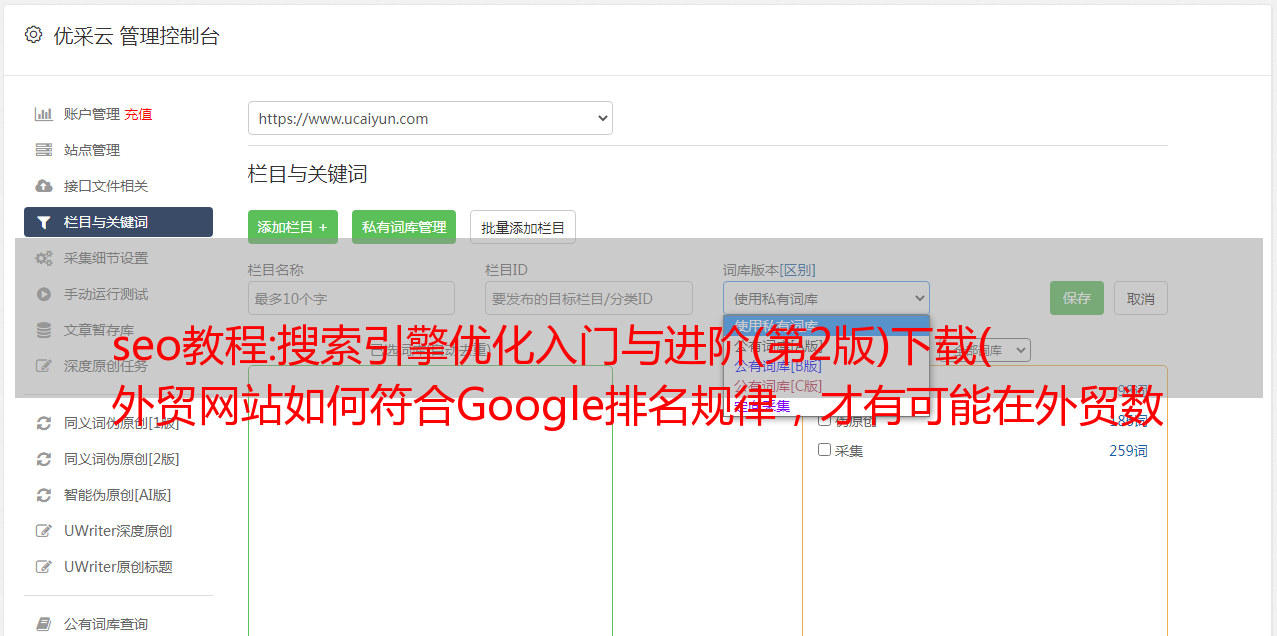
Task: Open the [区别] link beside 词库版本
Action: pos(799,270)
